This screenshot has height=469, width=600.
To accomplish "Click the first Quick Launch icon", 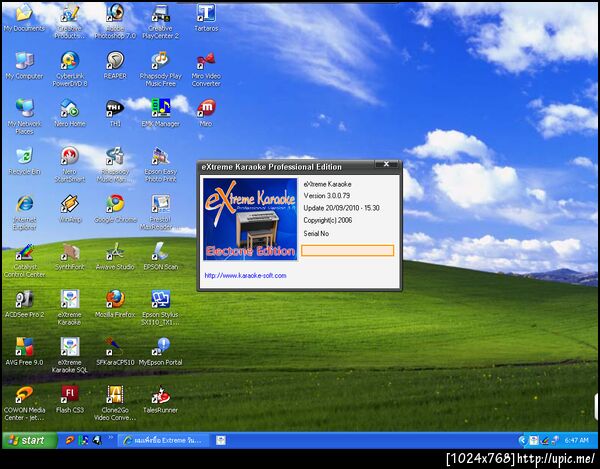I will [70, 440].
